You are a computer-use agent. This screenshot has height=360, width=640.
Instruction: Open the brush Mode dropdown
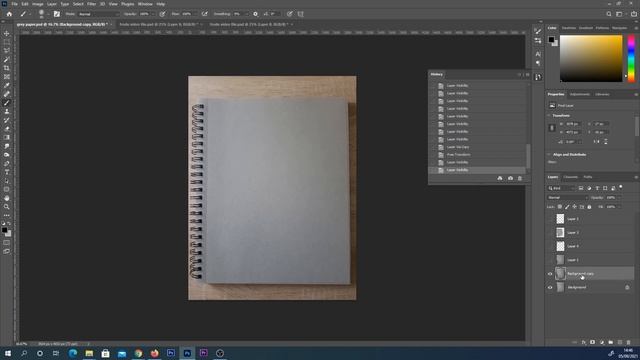point(98,14)
